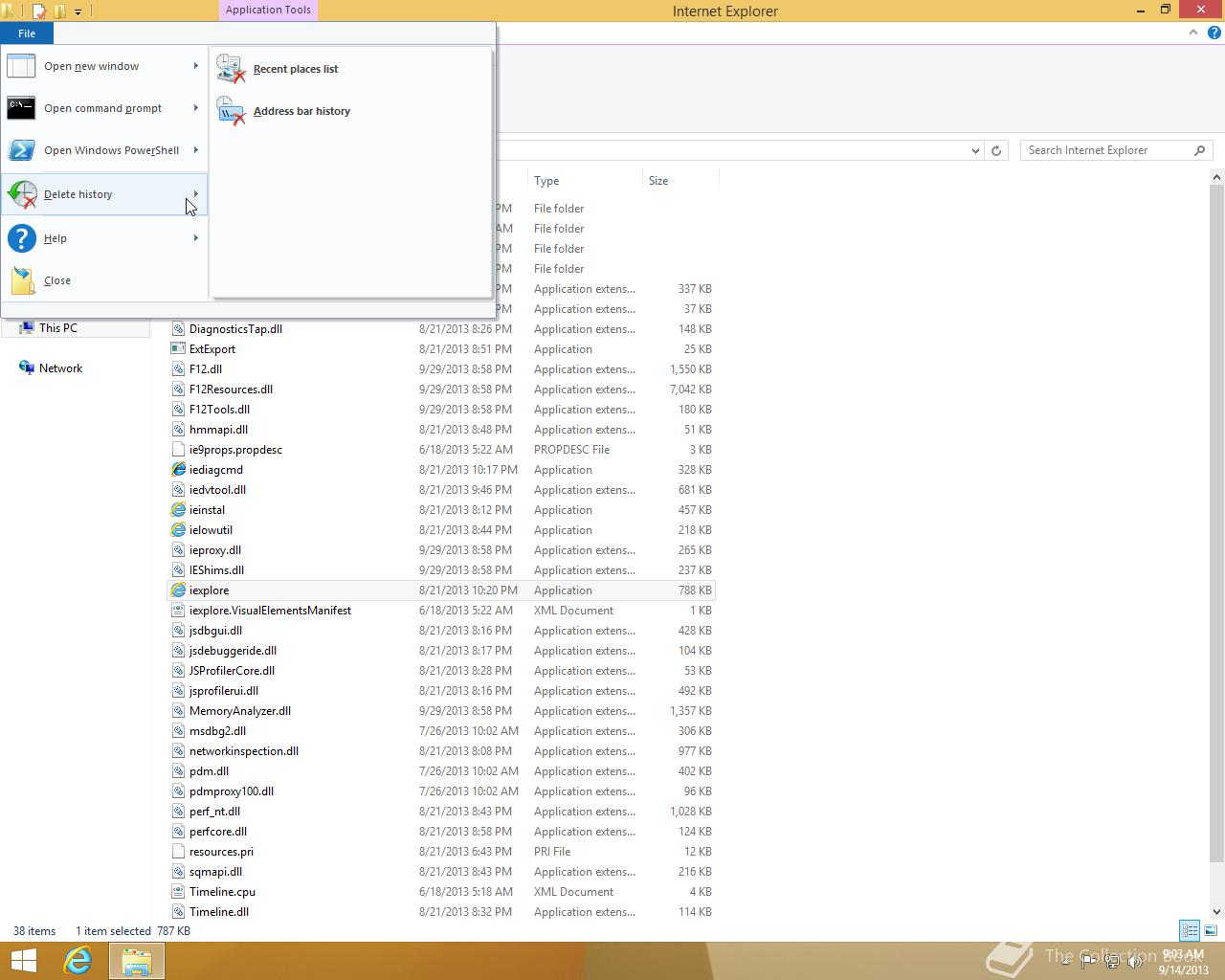1225x980 pixels.
Task: Select the Application Tools tab
Action: [x=268, y=11]
